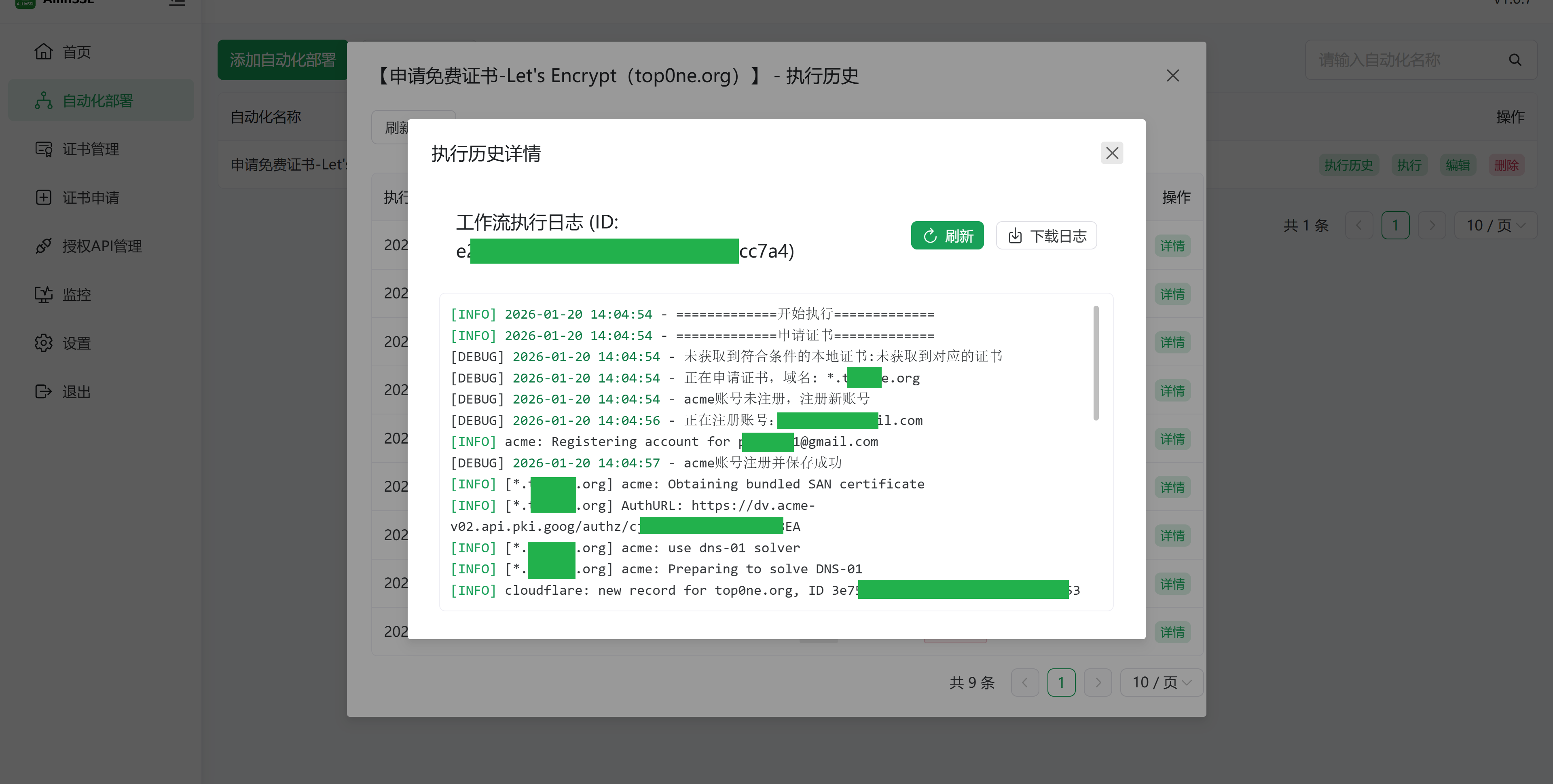Close the 执行历史 modal window

click(x=1172, y=75)
